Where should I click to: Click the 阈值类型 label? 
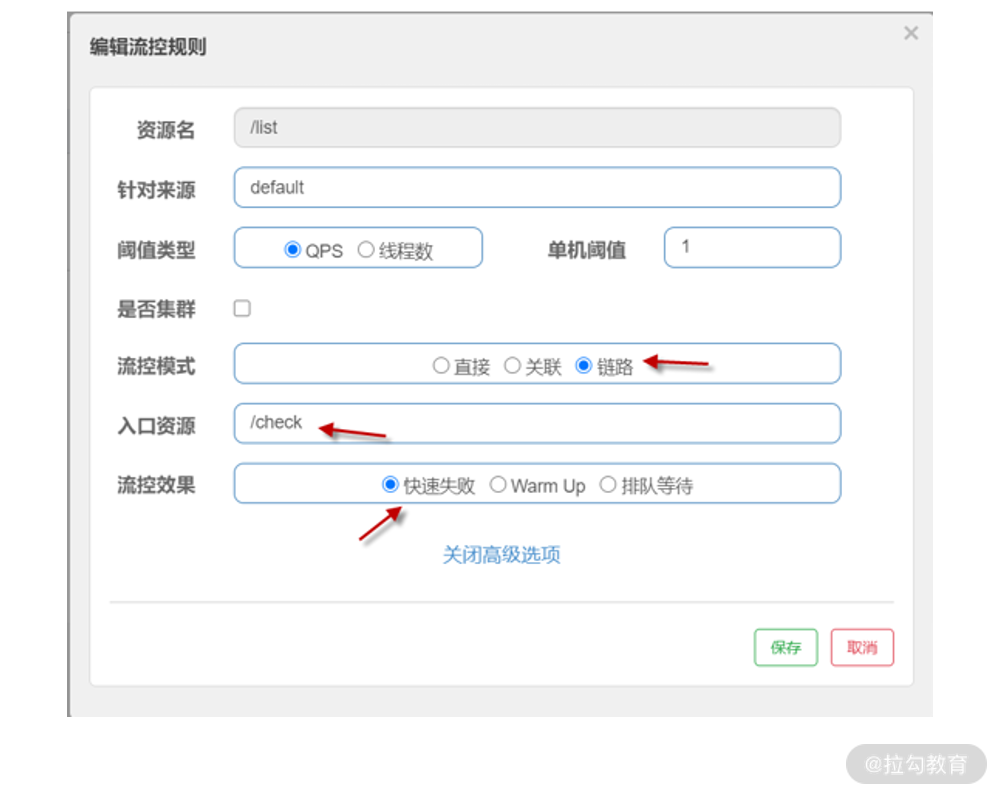coord(156,250)
